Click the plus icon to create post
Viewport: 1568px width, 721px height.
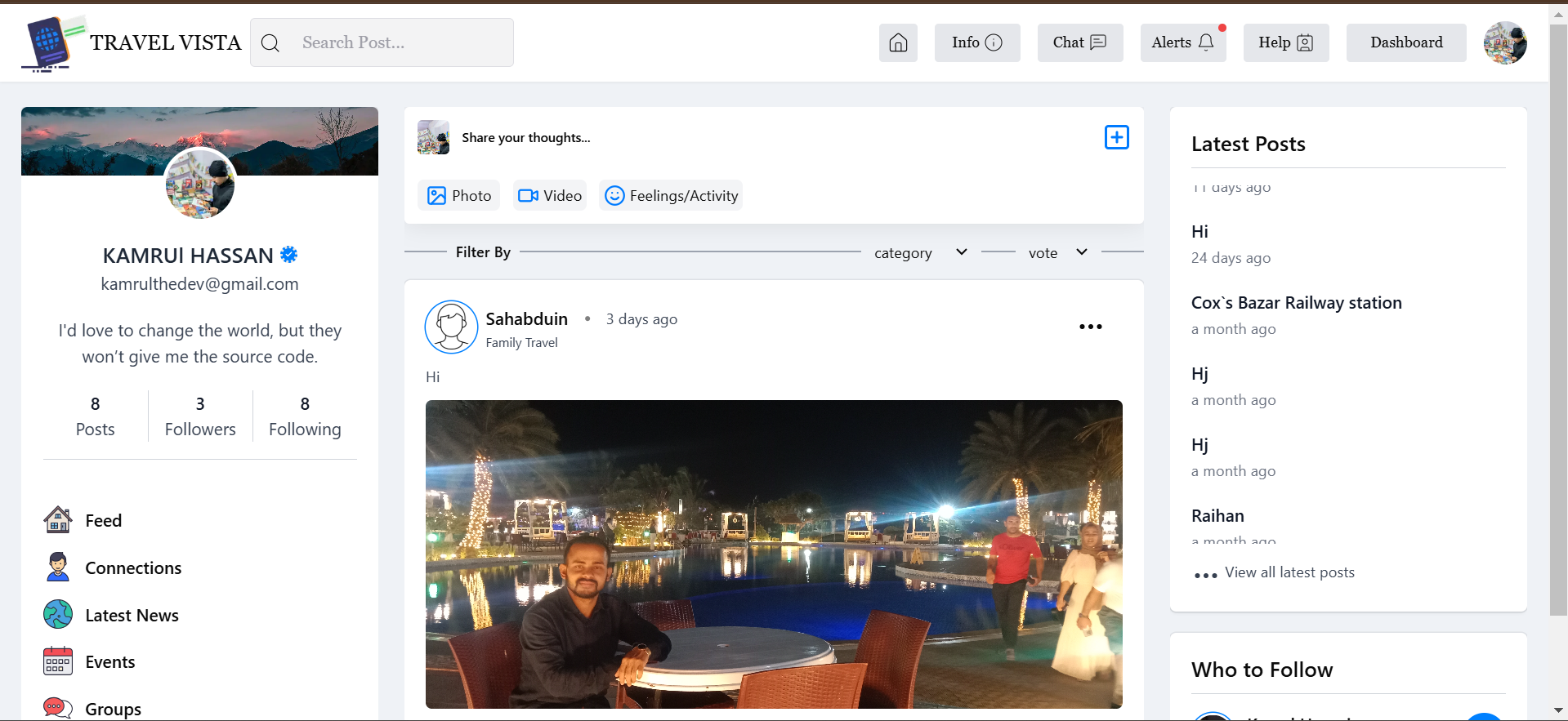pos(1116,137)
